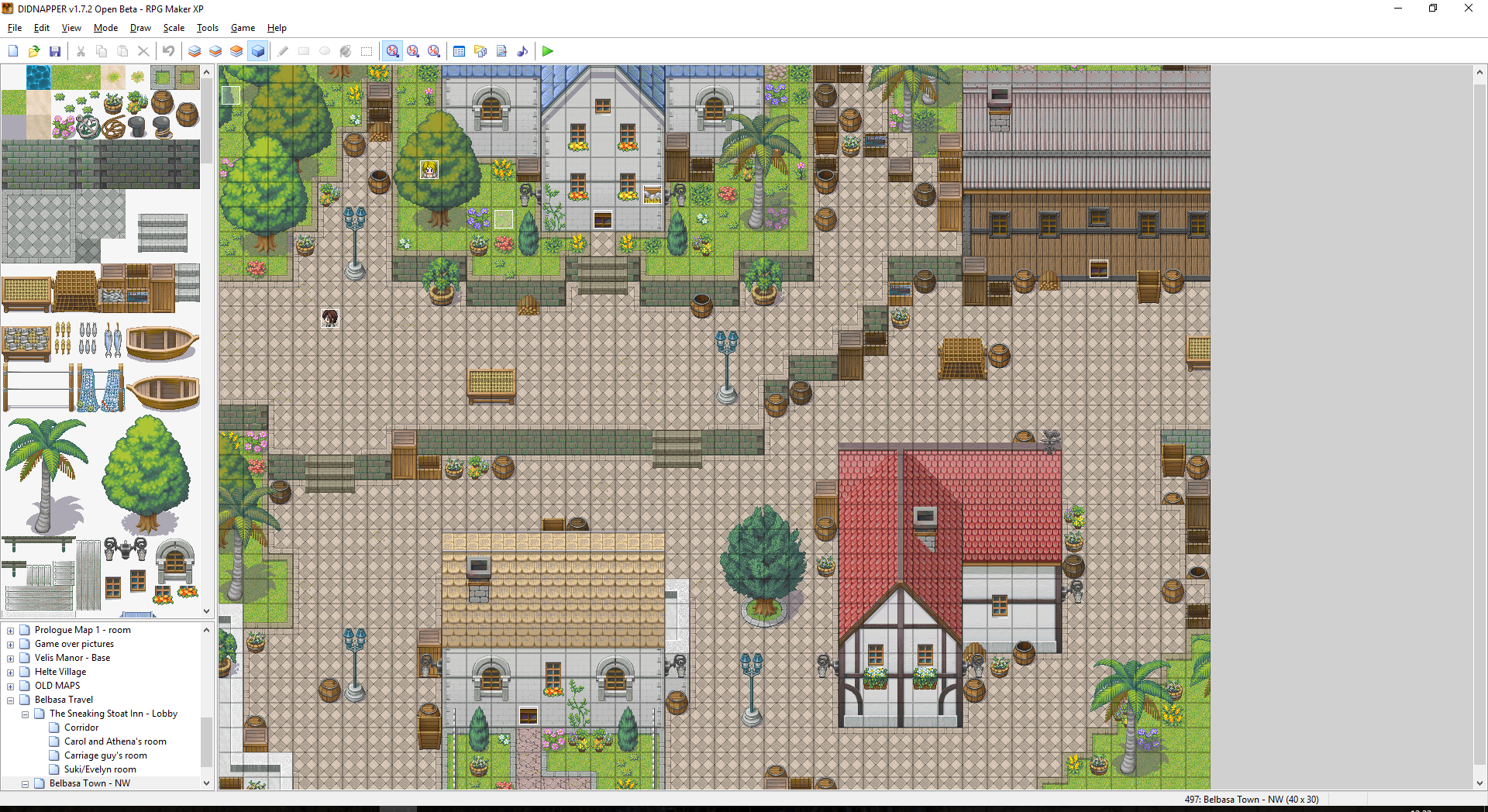Choose the dashed-rectangle Select tool
Screen dimensions: 1488x812
click(367, 51)
